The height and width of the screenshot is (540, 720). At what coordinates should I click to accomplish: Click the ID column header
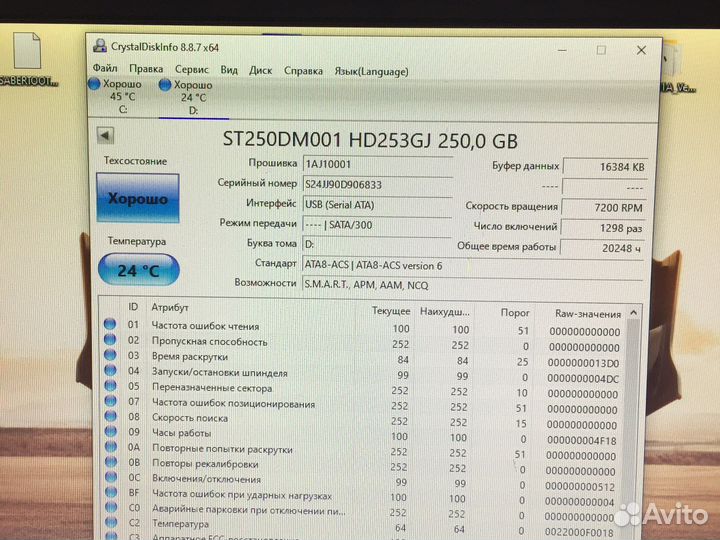[x=133, y=307]
